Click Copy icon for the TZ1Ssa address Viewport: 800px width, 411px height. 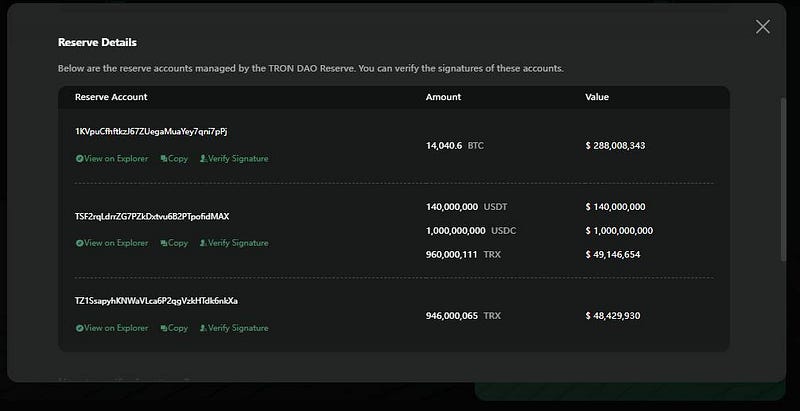[164, 328]
